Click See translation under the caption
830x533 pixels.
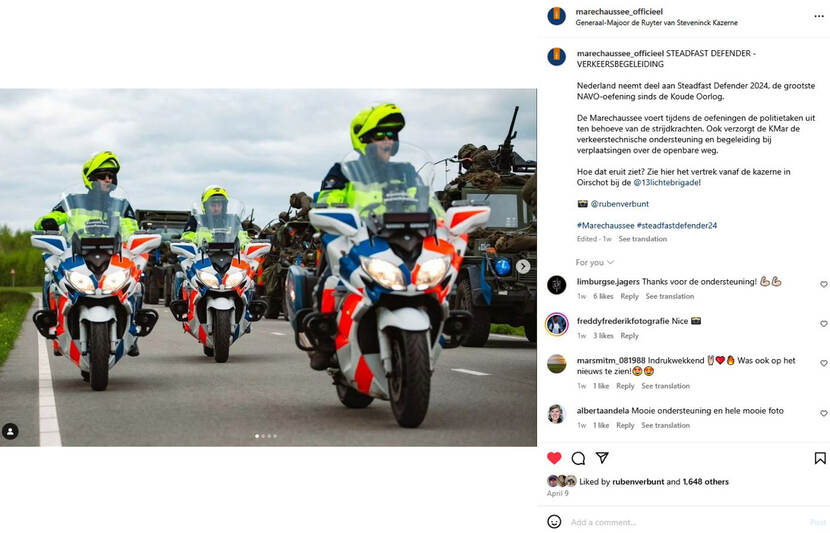click(x=643, y=239)
